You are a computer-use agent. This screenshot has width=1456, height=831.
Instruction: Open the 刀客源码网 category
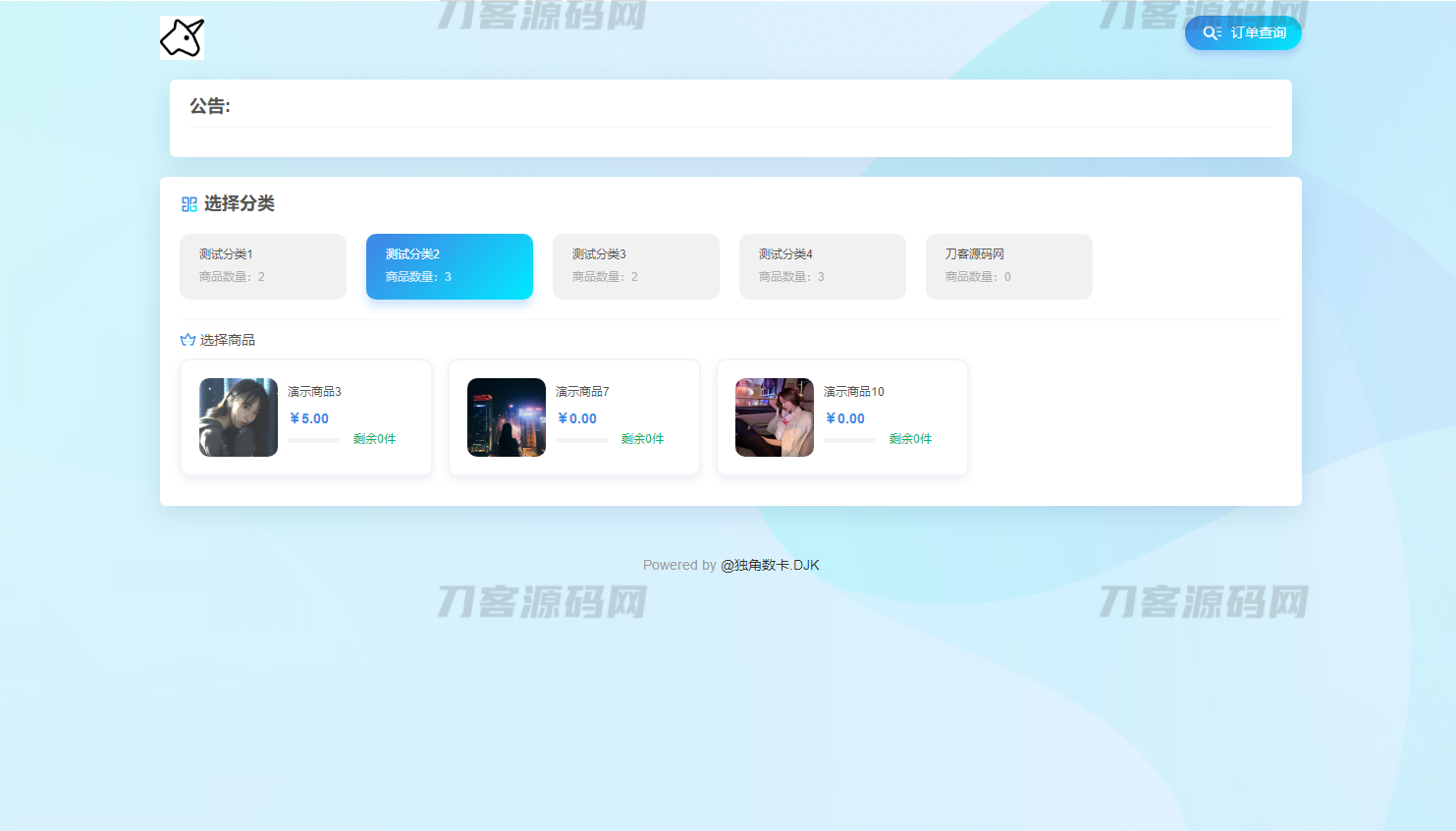(x=1008, y=266)
